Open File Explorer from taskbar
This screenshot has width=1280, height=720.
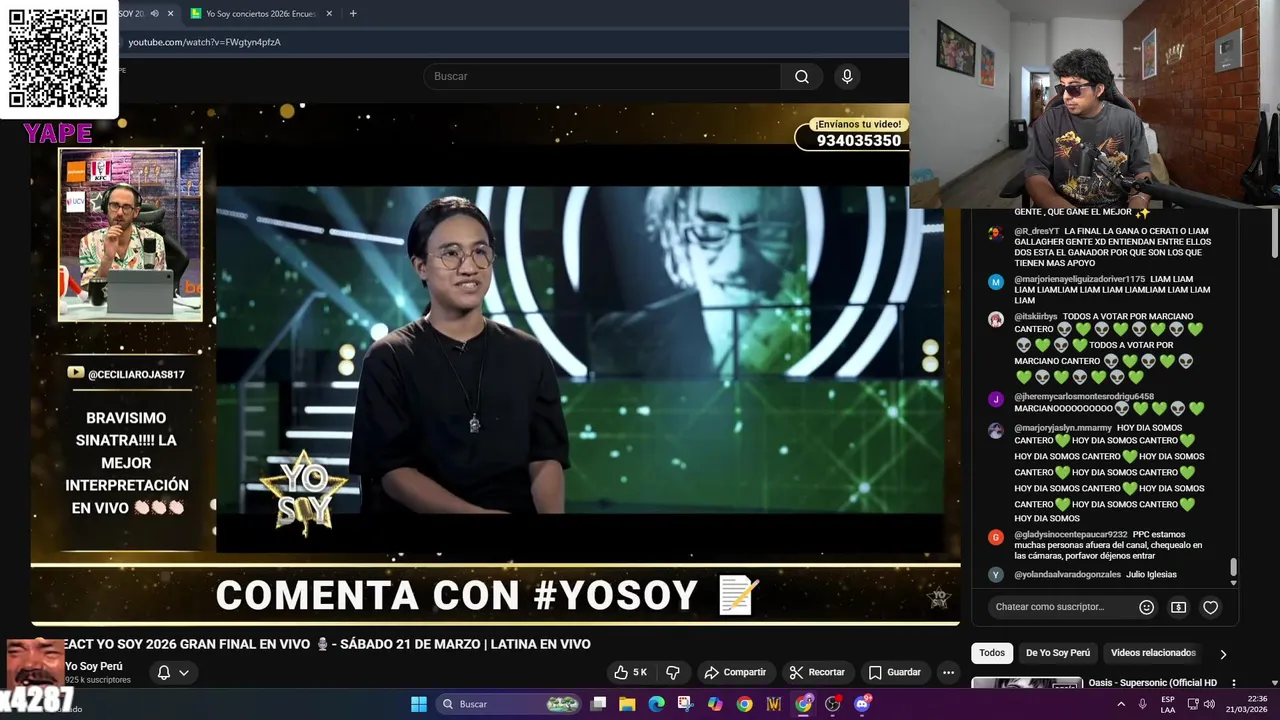(627, 704)
